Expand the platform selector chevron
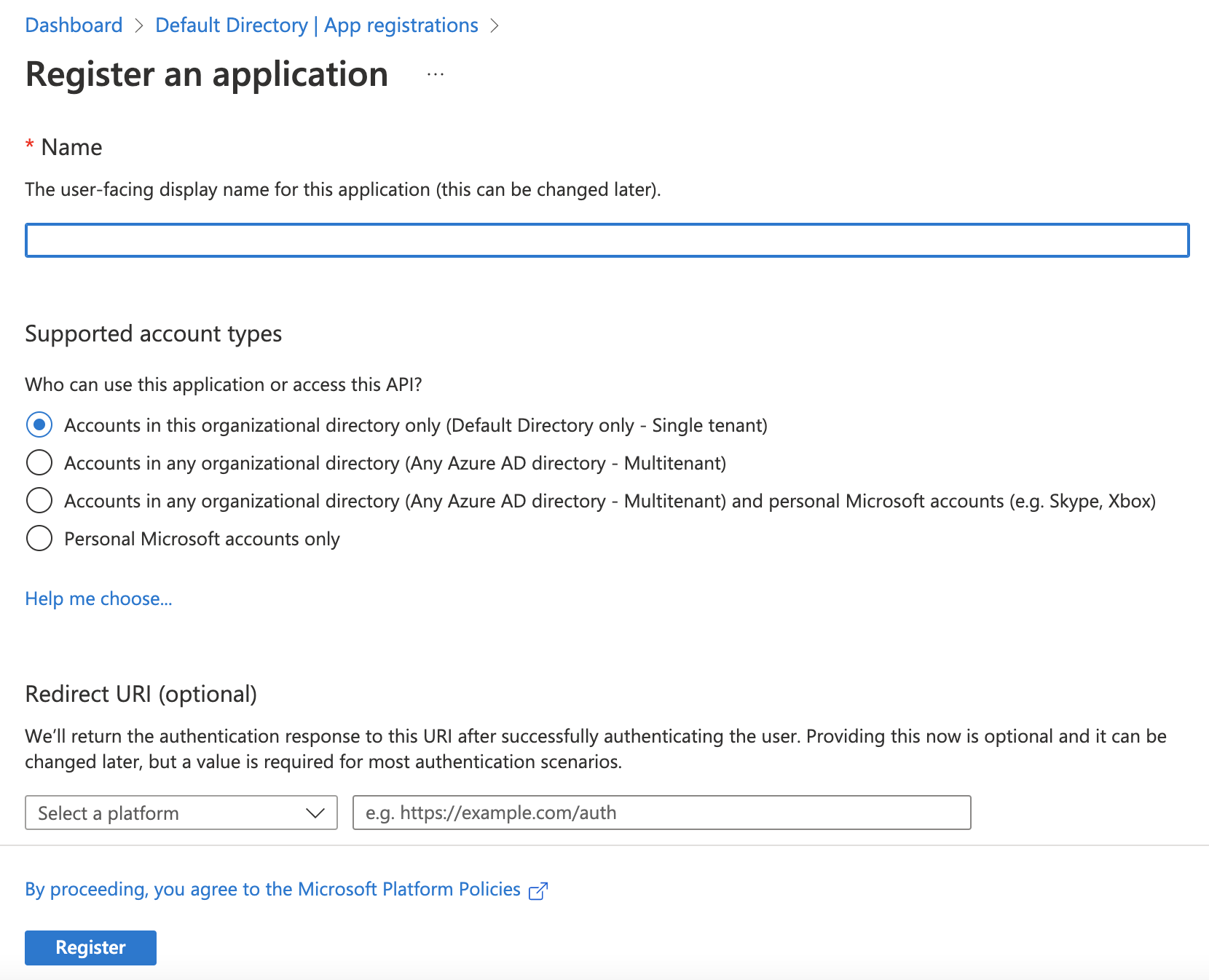Image resolution: width=1209 pixels, height=980 pixels. pos(315,813)
